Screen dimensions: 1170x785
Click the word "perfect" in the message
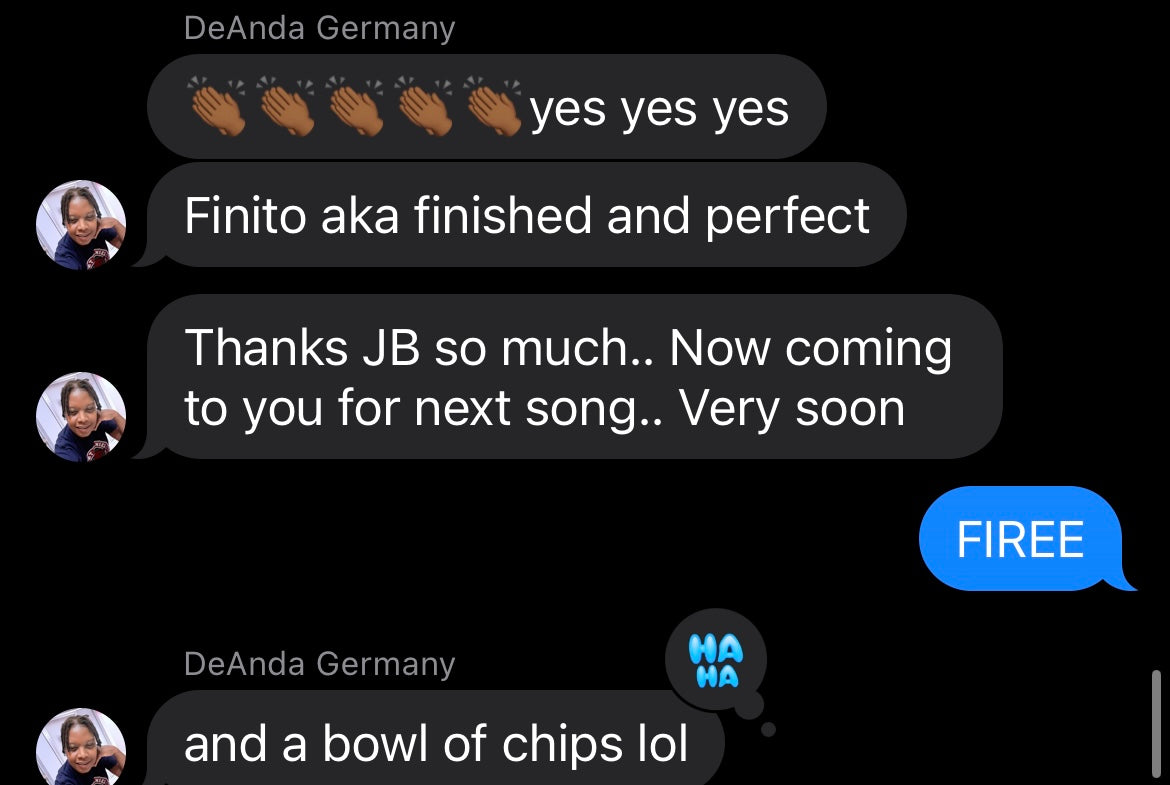[x=787, y=215]
